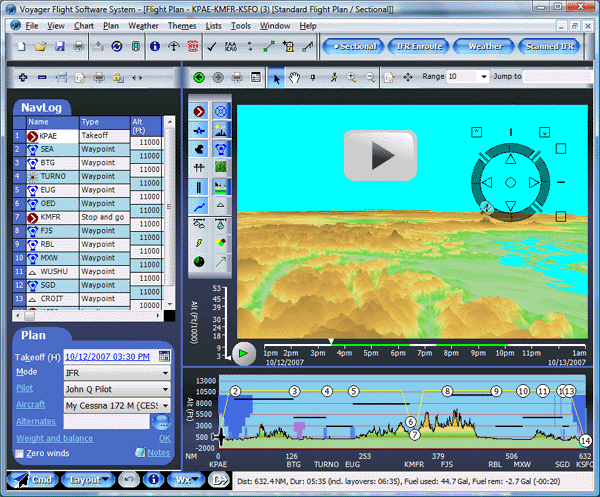600x497 pixels.
Task: Click the FAA ICAO flight plan icon
Action: point(231,47)
